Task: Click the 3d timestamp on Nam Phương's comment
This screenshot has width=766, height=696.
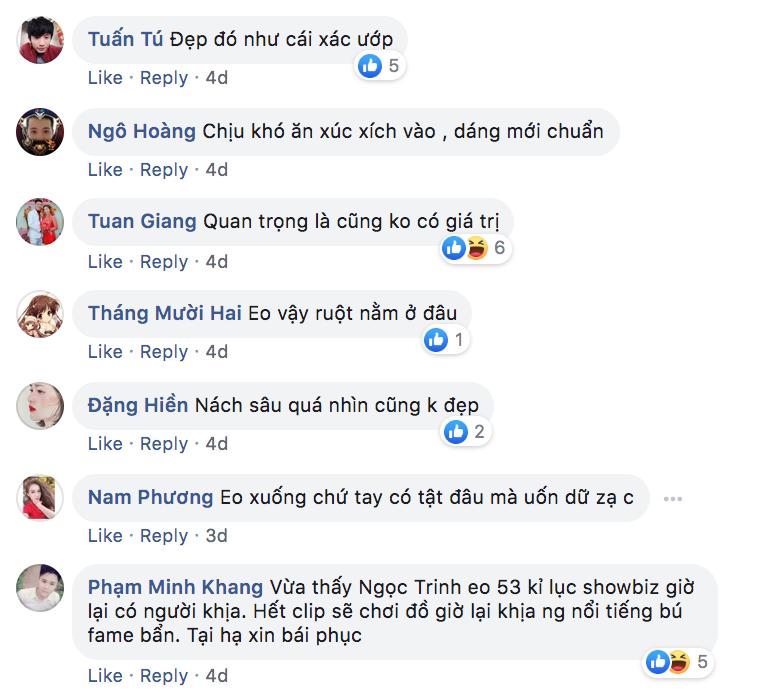Action: coord(217,536)
